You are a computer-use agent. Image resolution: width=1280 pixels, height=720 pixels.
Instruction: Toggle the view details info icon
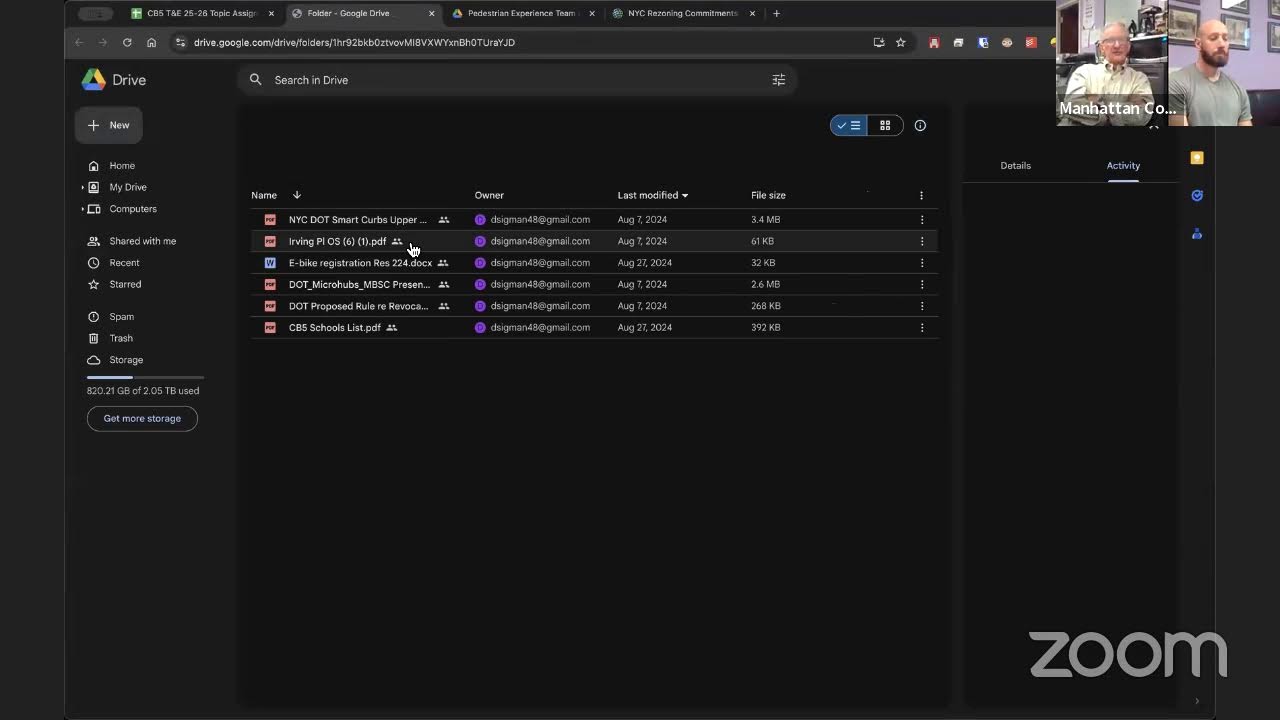coord(920,126)
